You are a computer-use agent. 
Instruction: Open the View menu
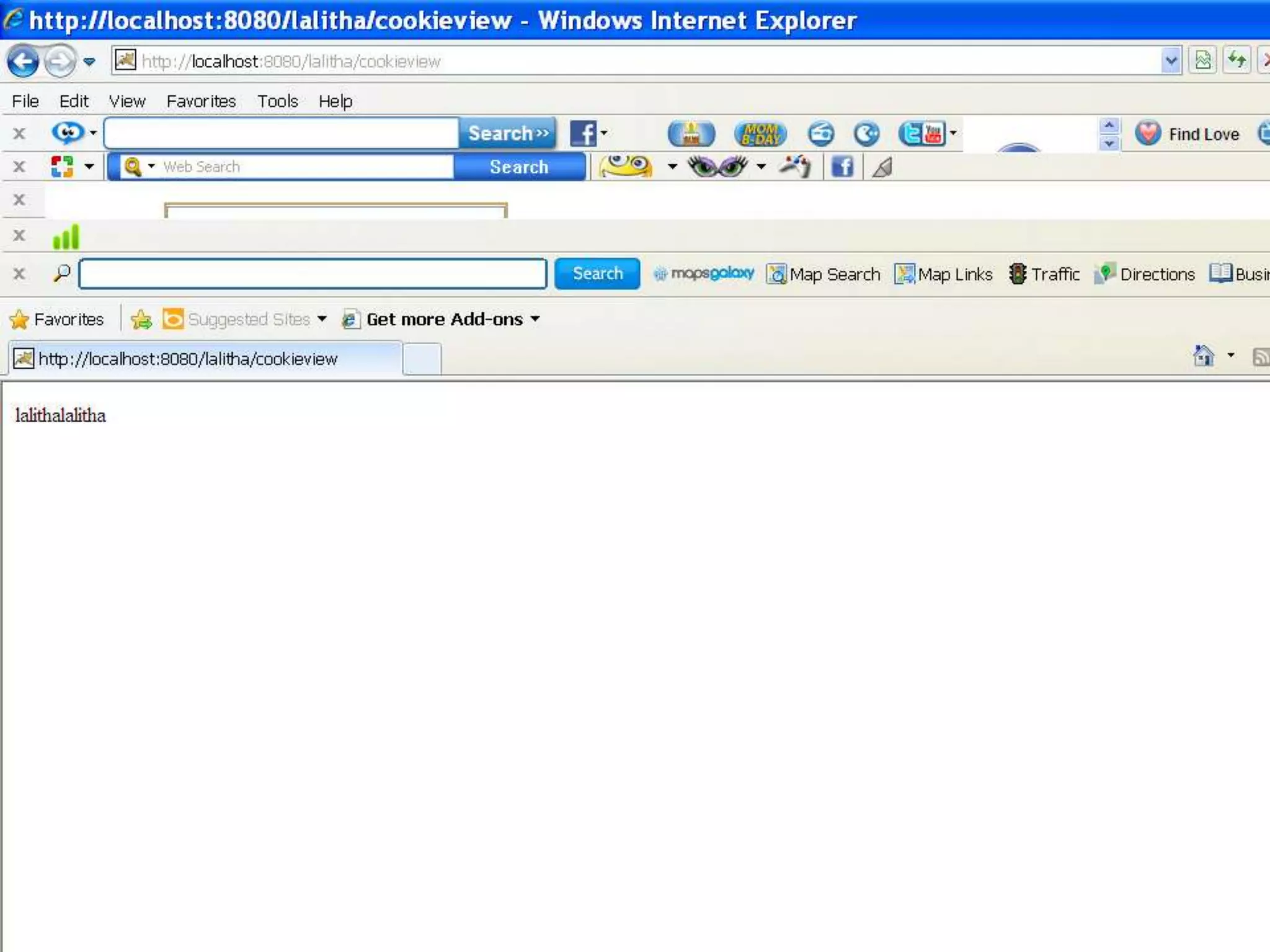pyautogui.click(x=127, y=101)
